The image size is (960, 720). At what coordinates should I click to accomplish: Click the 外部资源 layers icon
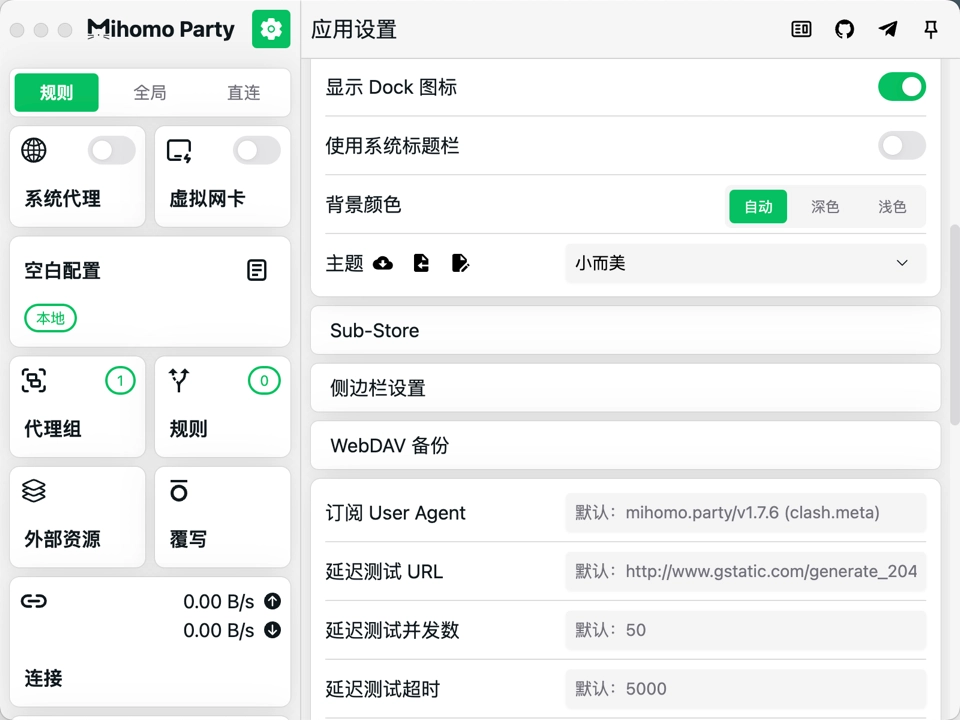tap(34, 490)
